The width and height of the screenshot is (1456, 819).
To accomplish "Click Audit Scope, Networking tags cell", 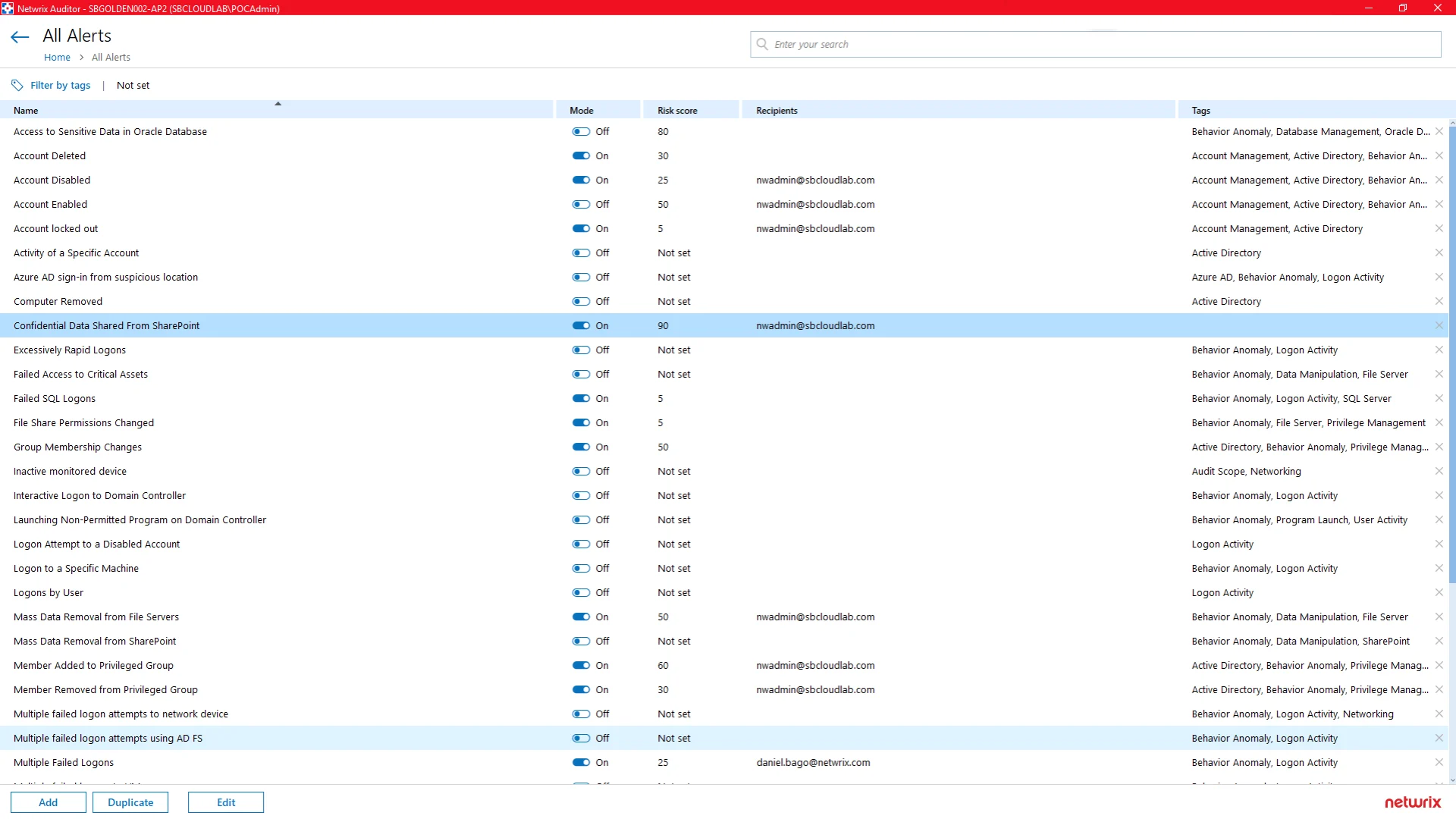I will point(1246,471).
